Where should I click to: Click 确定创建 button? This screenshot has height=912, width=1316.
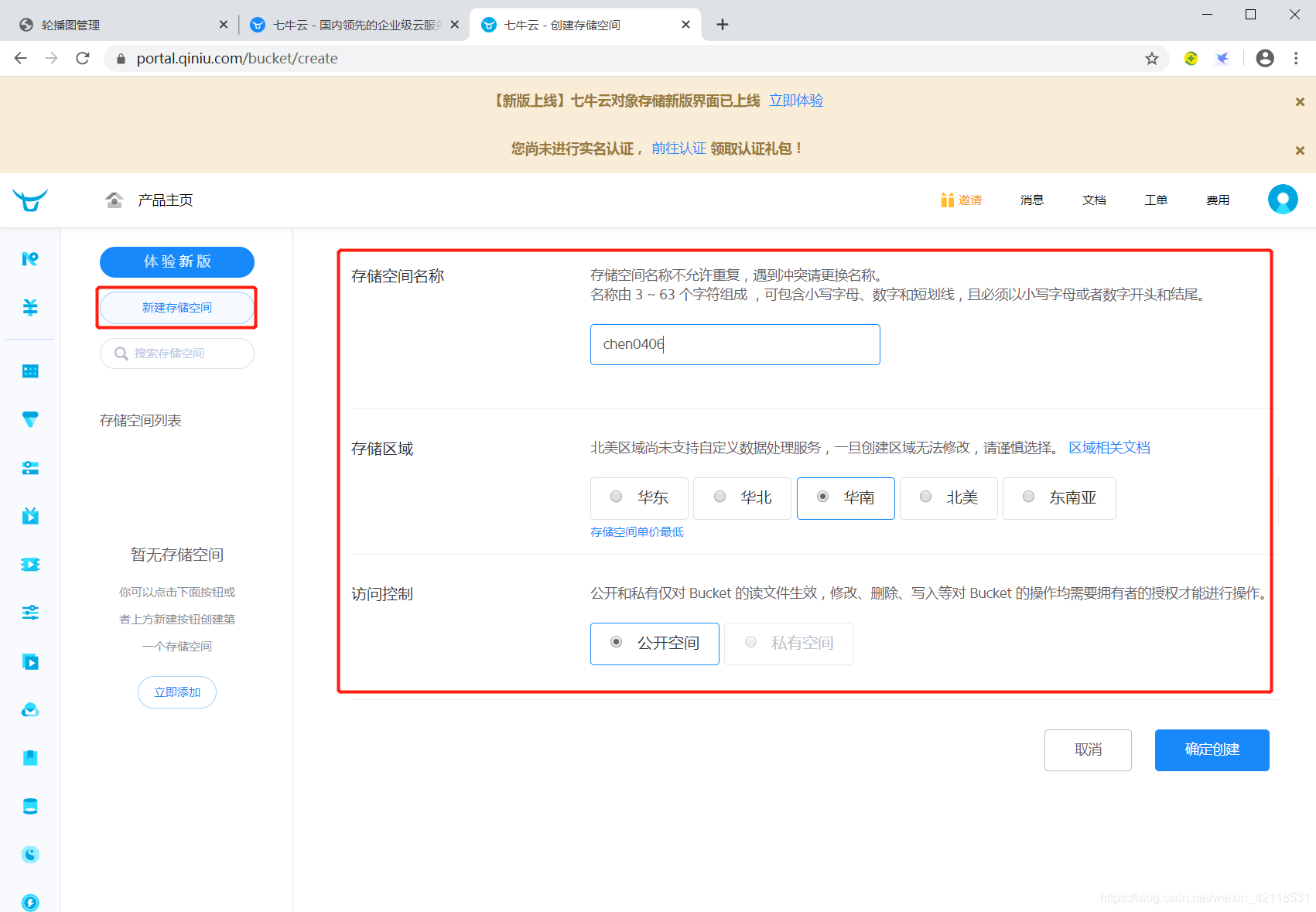click(1212, 750)
